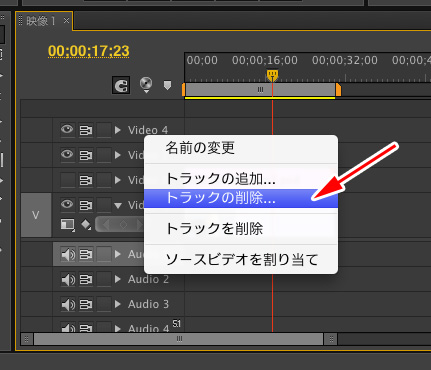Screen dimensions: 431x370
Task: Toggle sync lock on Audio 3 track
Action: point(86,304)
